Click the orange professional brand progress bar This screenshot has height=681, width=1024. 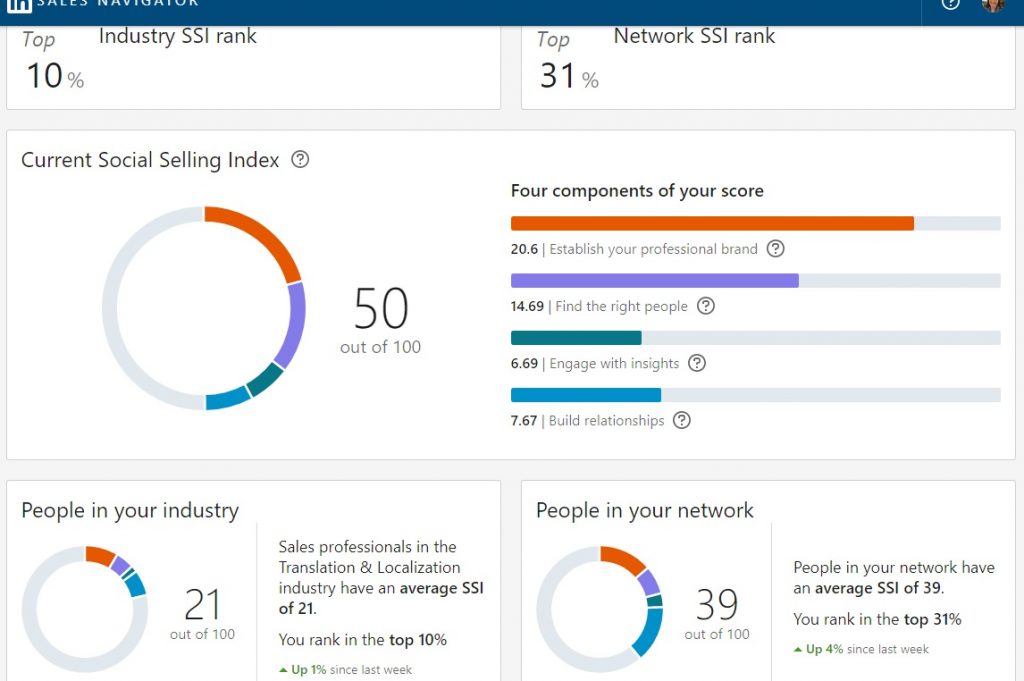point(712,223)
